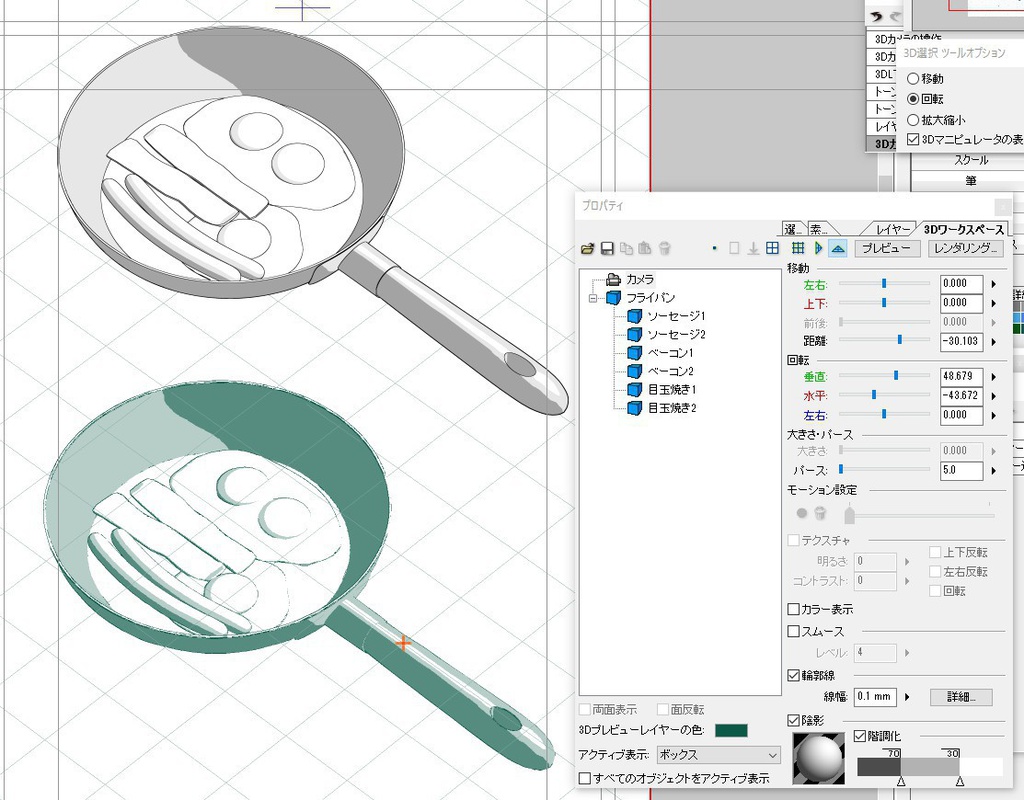
Task: Click the blue cube icon beside フライパン
Action: tap(613, 298)
